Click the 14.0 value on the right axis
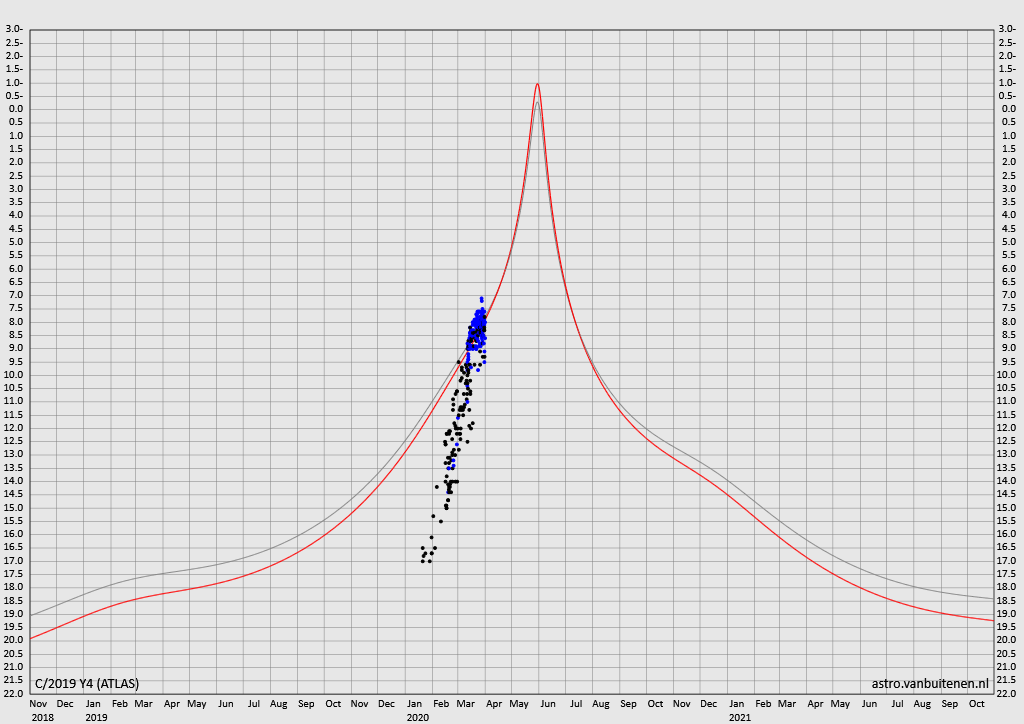This screenshot has height=724, width=1024. (x=1008, y=480)
